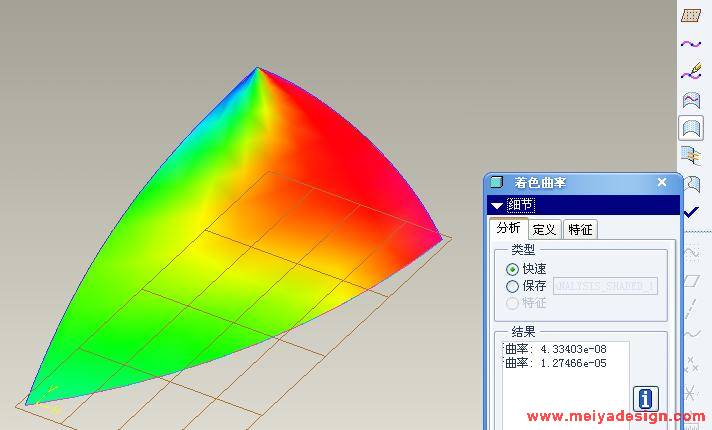Viewport: 712px width, 430px height.
Task: Collapse the 細节 section triangle
Action: [497, 206]
